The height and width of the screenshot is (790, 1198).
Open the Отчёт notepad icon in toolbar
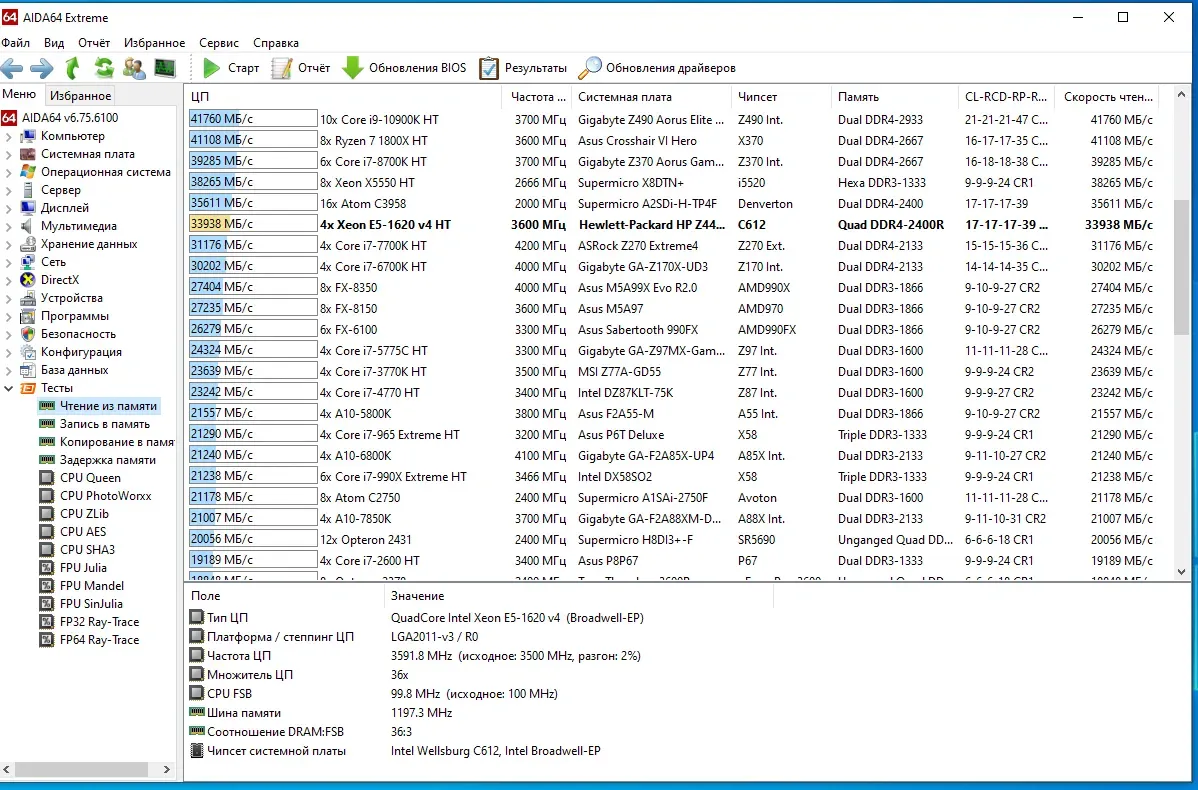tap(282, 68)
